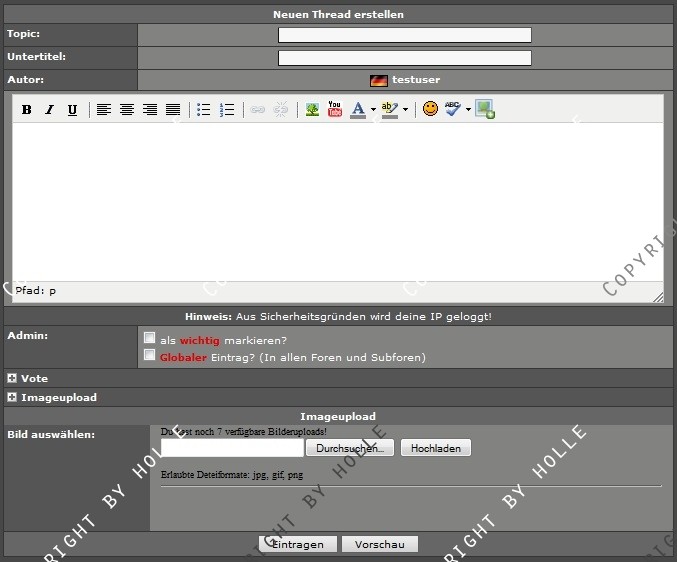
Task: Check the 'als wichtig markieren' checkbox
Action: pos(150,338)
